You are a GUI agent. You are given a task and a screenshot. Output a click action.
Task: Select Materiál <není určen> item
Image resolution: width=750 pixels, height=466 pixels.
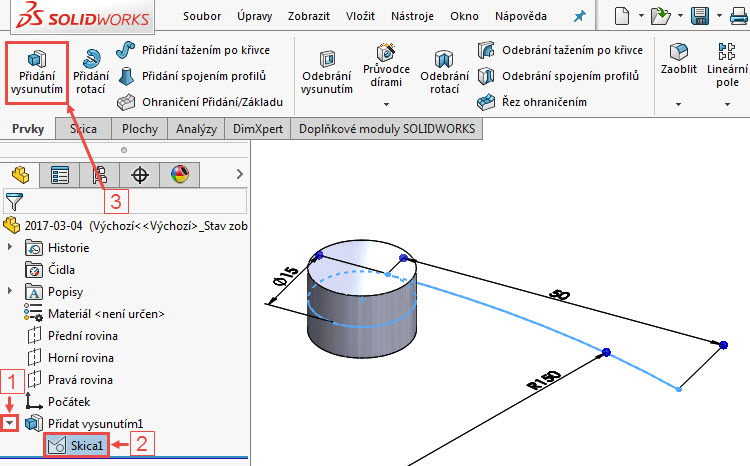click(x=94, y=314)
